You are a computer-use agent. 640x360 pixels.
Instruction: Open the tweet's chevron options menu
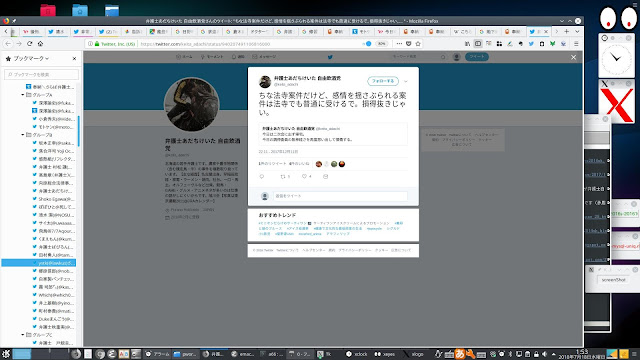pos(406,81)
